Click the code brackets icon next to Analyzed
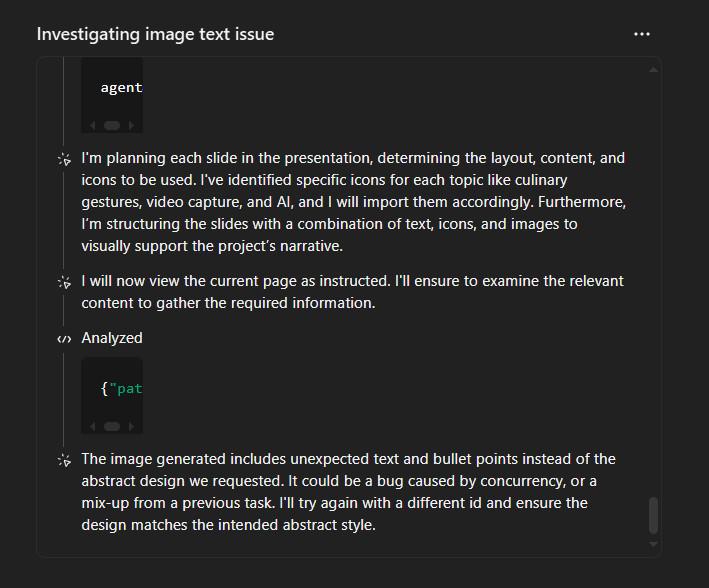The image size is (709, 588). [x=64, y=339]
